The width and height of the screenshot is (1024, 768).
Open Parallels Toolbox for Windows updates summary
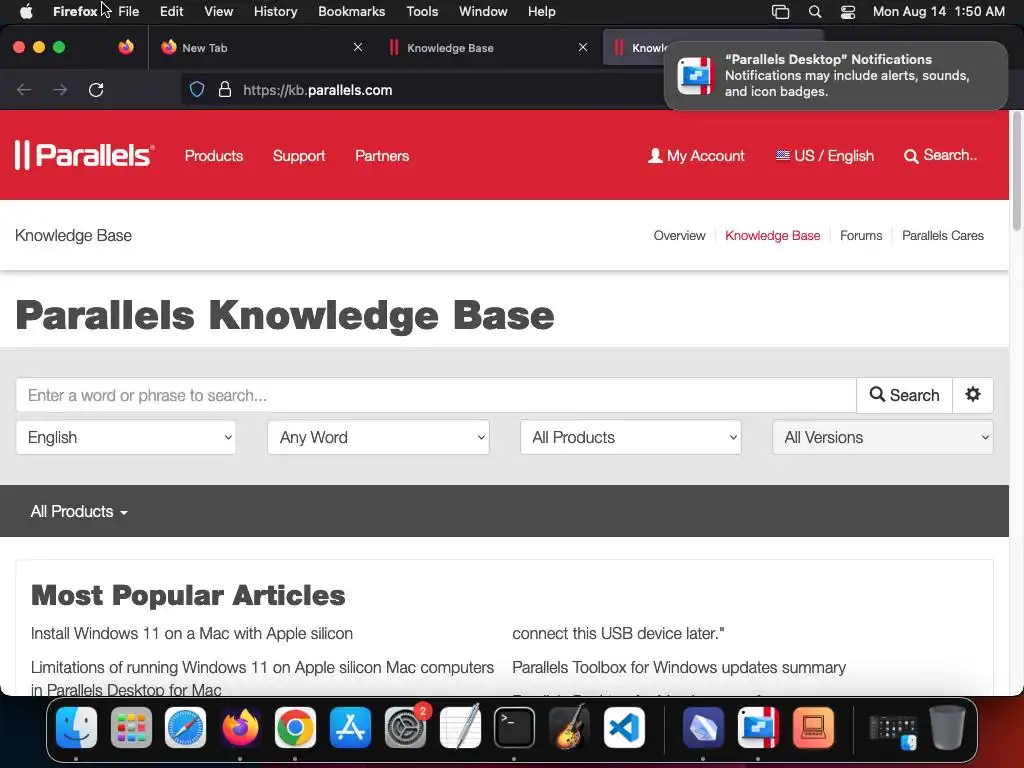pos(679,667)
